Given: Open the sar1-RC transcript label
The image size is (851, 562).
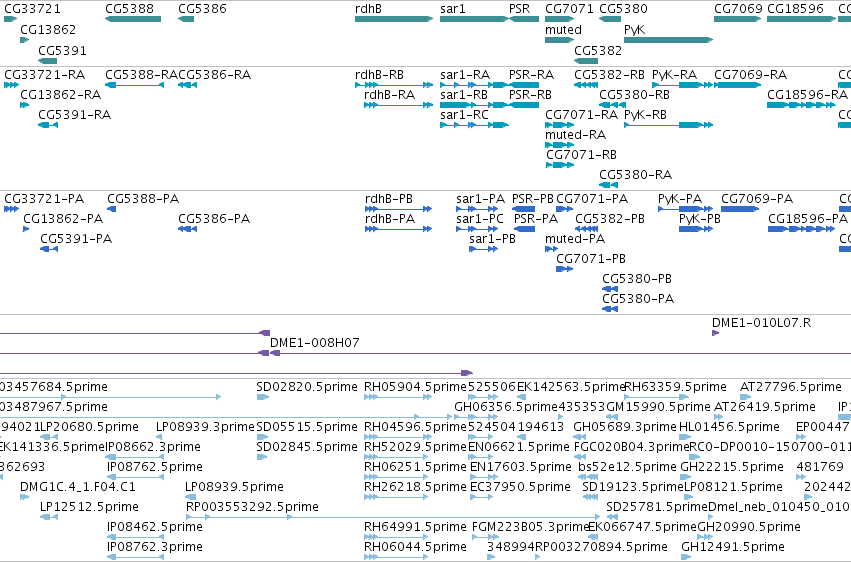Looking at the screenshot, I should coord(465,114).
